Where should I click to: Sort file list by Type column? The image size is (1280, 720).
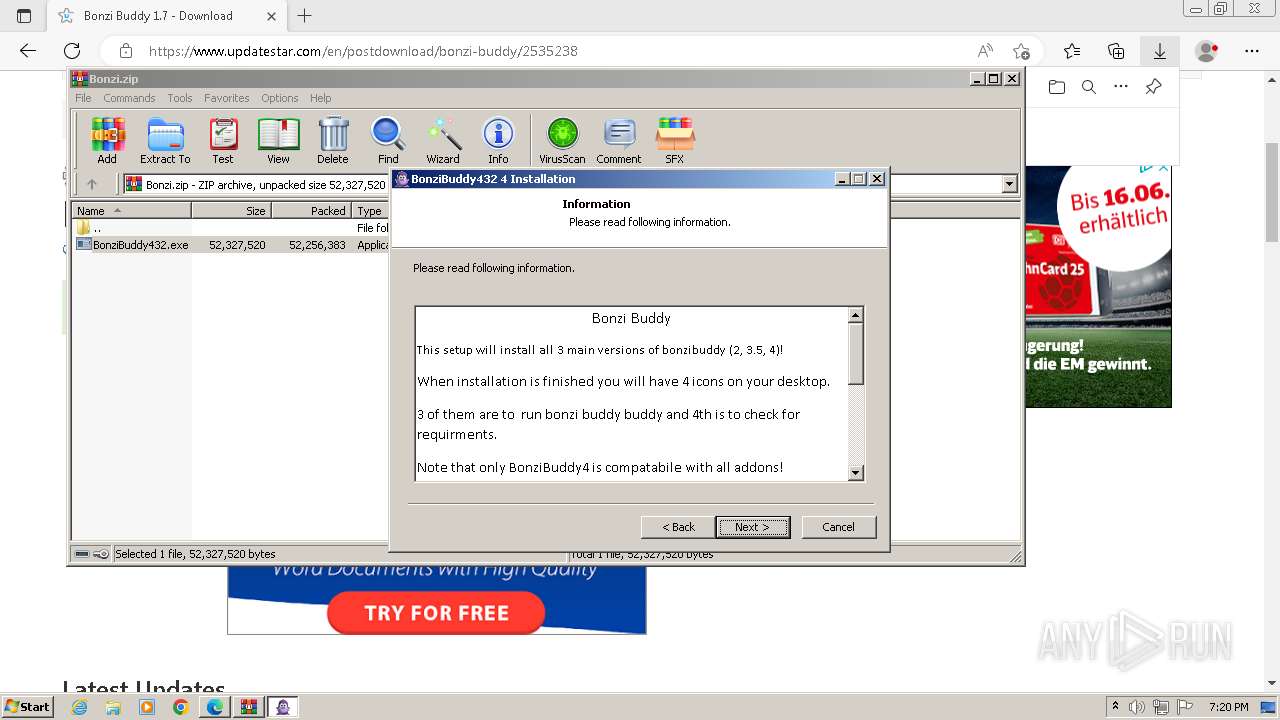(370, 211)
